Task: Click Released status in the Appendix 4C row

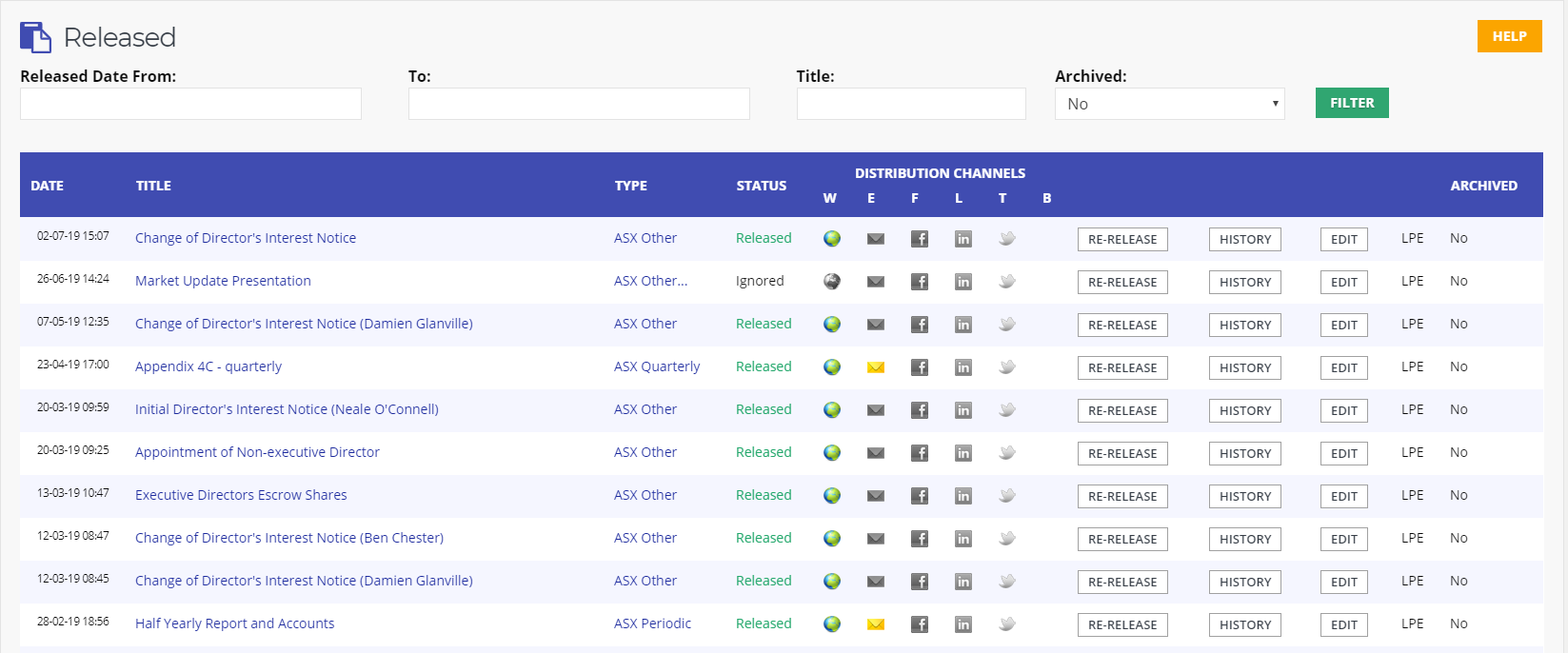Action: click(764, 366)
